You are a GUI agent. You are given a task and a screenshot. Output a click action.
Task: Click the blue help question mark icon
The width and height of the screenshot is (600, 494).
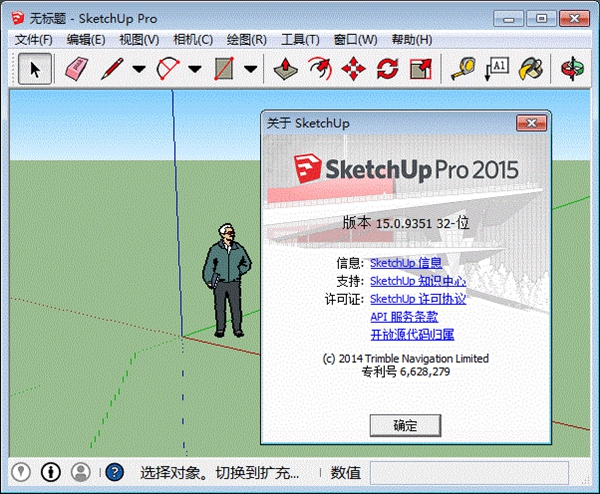(115, 472)
